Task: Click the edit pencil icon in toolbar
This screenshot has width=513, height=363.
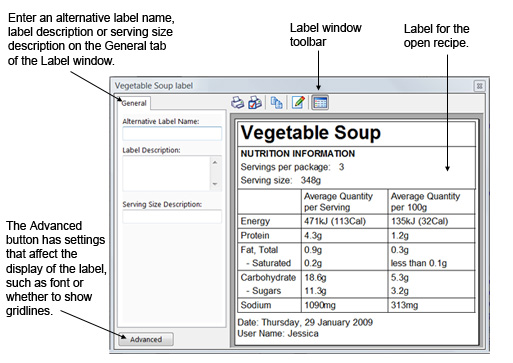Action: point(298,102)
